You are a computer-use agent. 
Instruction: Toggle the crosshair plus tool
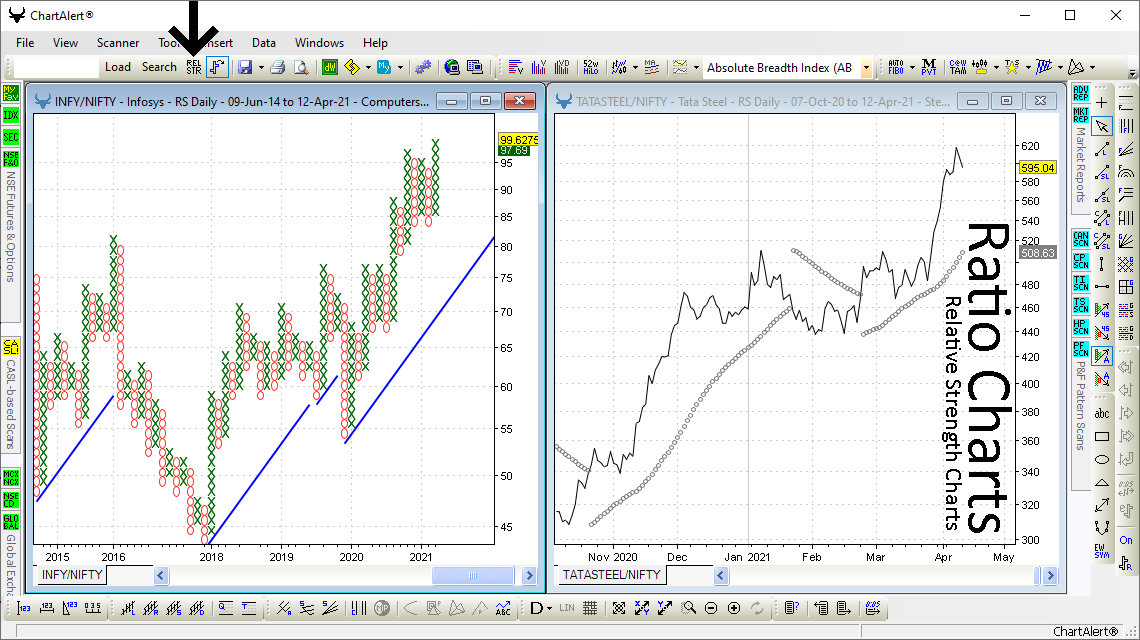(x=1102, y=103)
